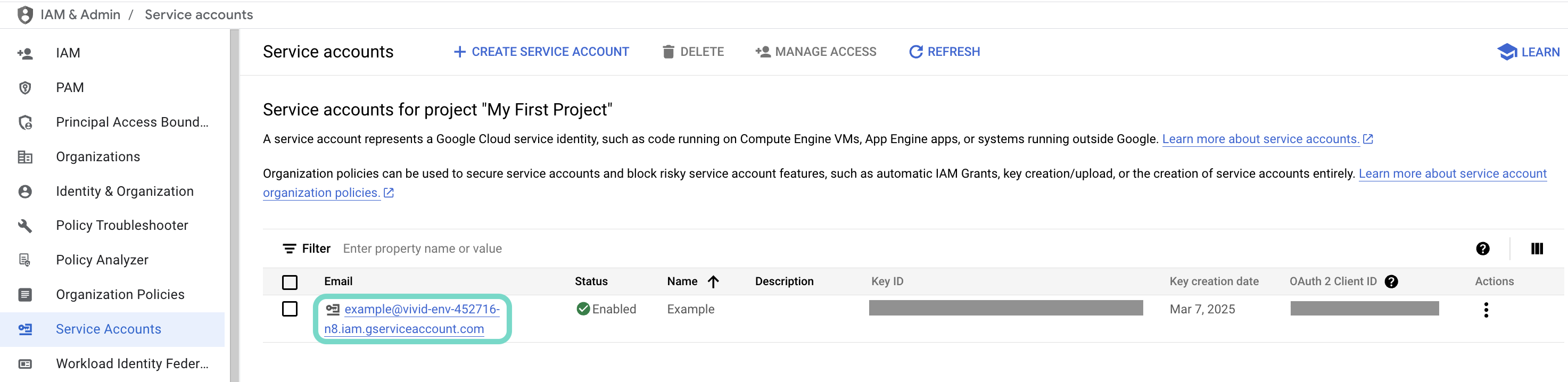
Task: Select all rows with header checkbox
Action: pyautogui.click(x=290, y=282)
